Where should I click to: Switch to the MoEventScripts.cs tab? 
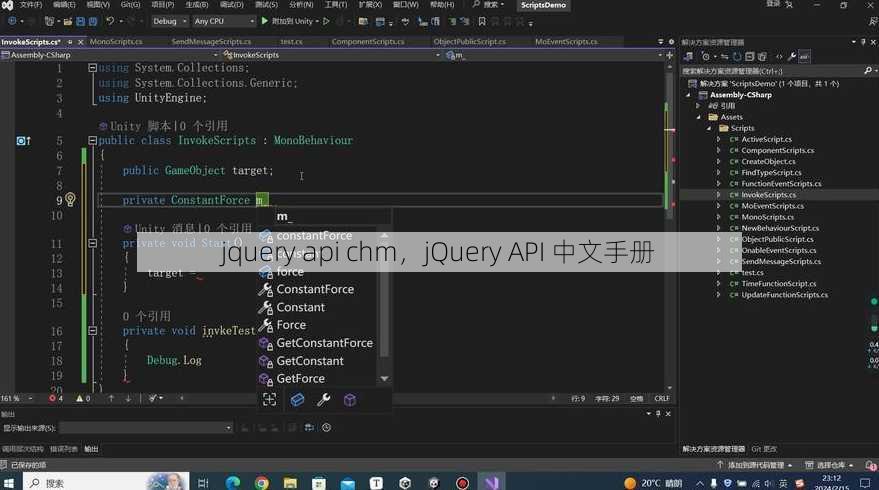tap(566, 41)
